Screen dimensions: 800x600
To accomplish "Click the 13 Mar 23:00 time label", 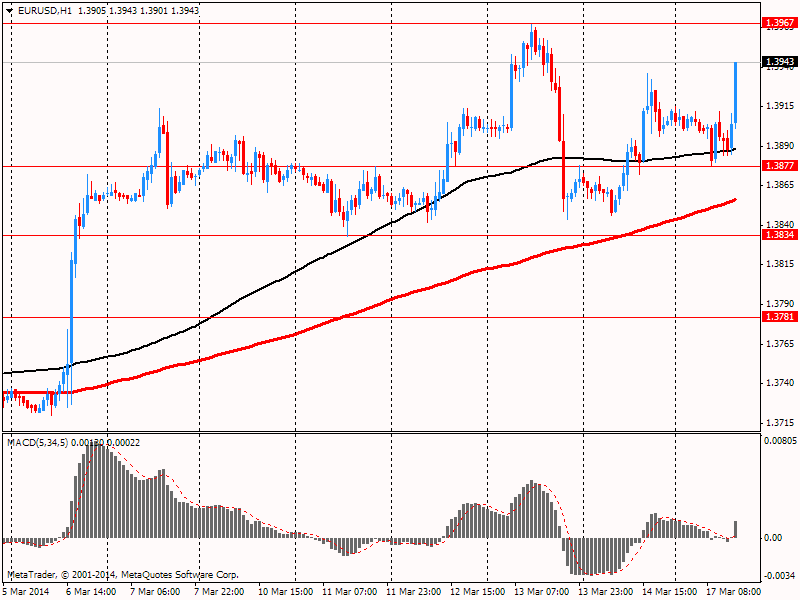I will (x=606, y=592).
